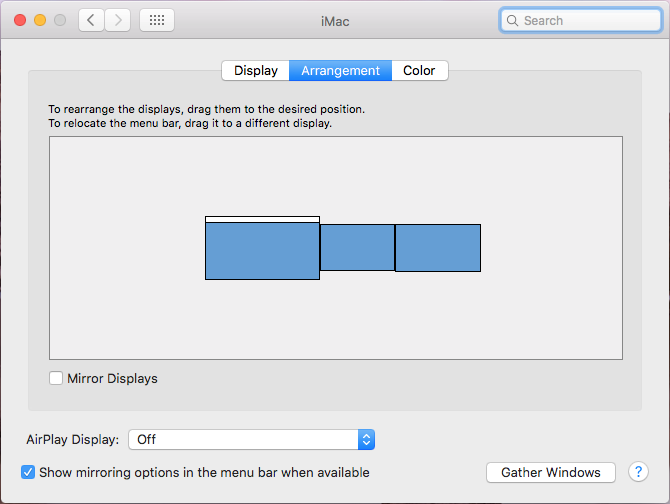Click the Gather Windows button

point(551,472)
